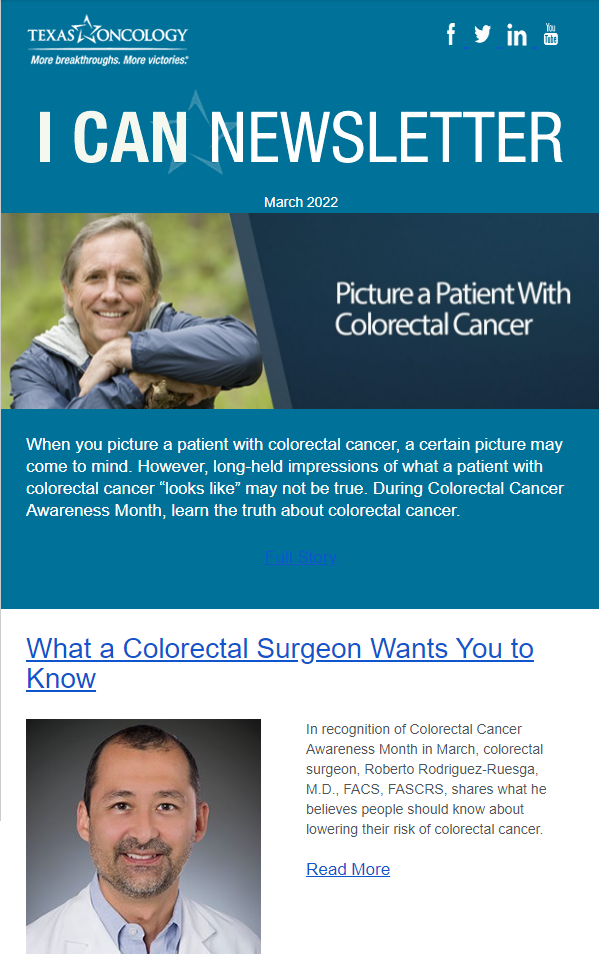Click the Texas Oncology logo
The image size is (599, 959).
(108, 40)
